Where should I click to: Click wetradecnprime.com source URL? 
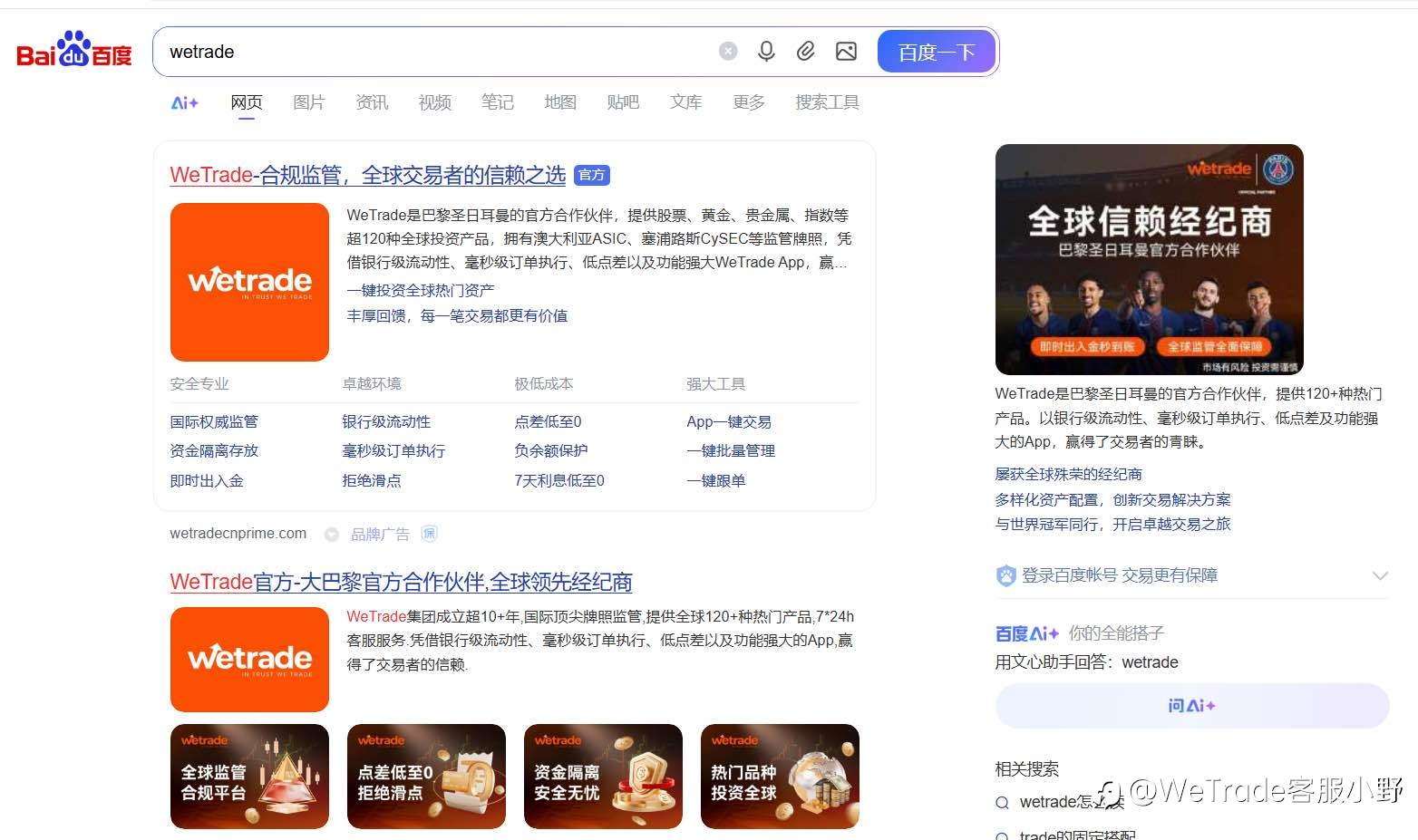pyautogui.click(x=238, y=534)
